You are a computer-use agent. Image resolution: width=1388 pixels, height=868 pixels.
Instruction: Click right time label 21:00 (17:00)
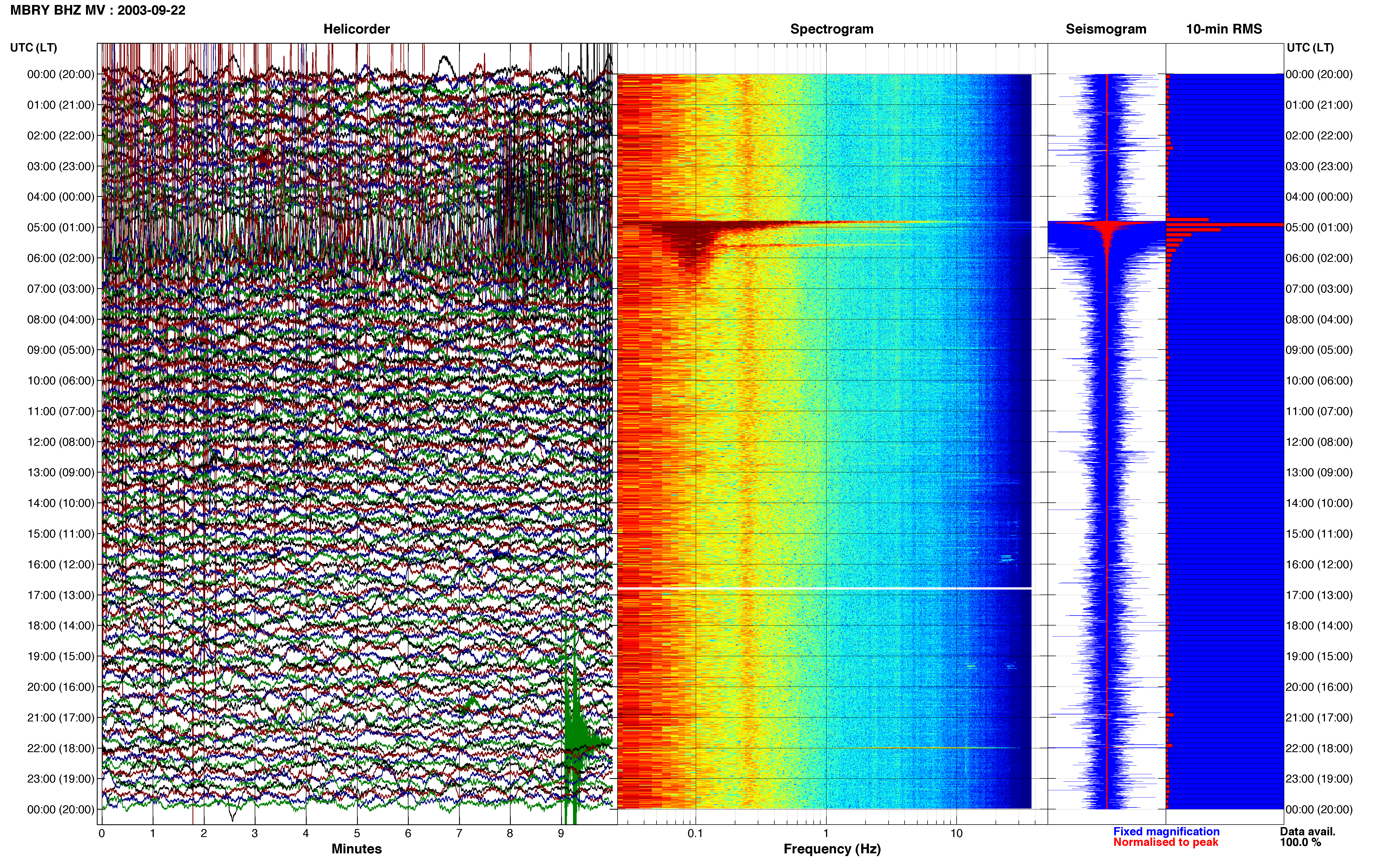(1319, 718)
